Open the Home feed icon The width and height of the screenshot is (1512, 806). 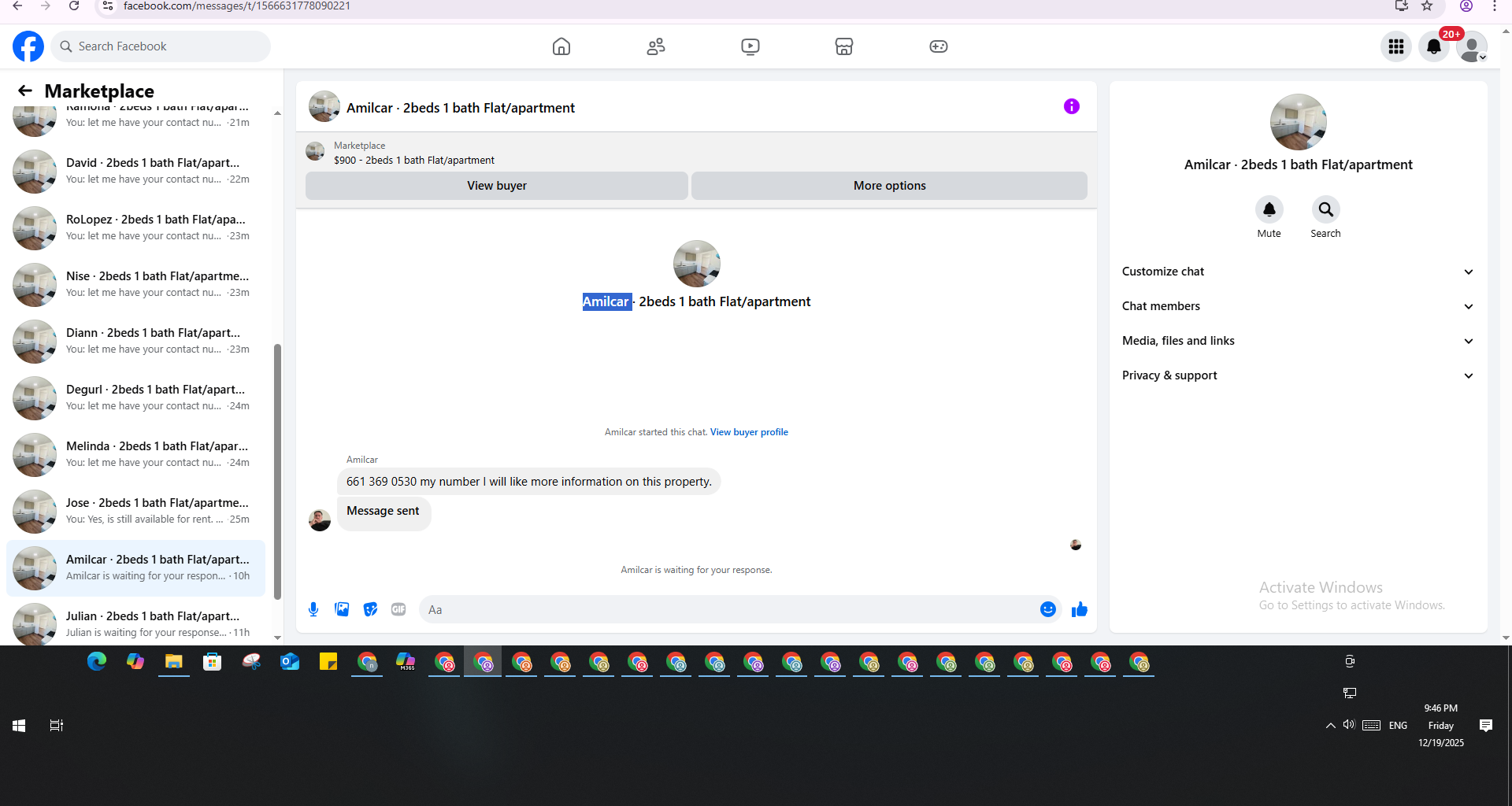pyautogui.click(x=561, y=46)
